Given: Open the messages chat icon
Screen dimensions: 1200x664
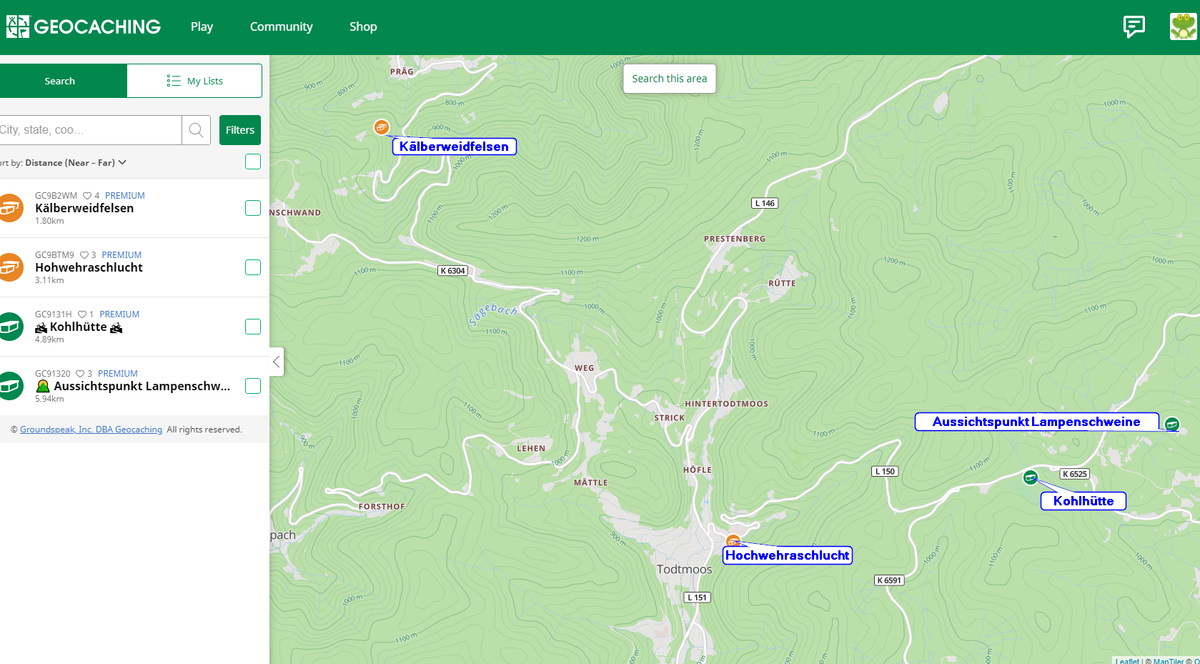Looking at the screenshot, I should click(x=1133, y=27).
